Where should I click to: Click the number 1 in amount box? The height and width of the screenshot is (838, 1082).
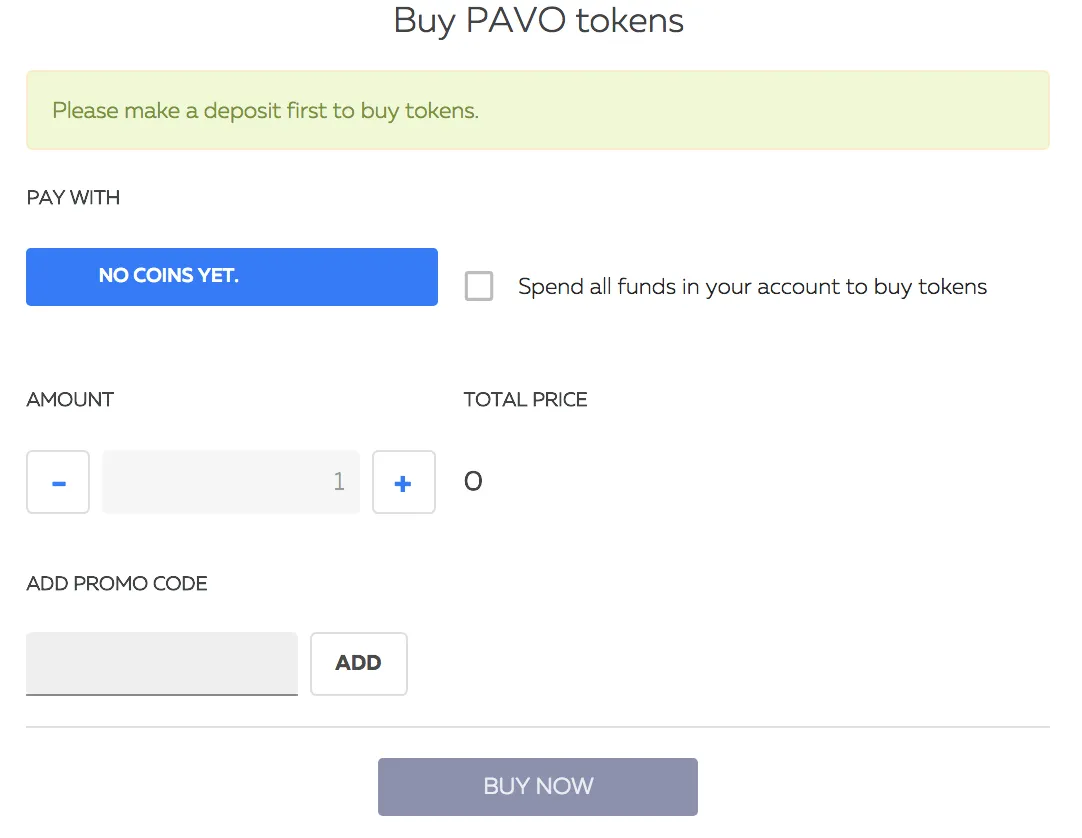point(339,481)
